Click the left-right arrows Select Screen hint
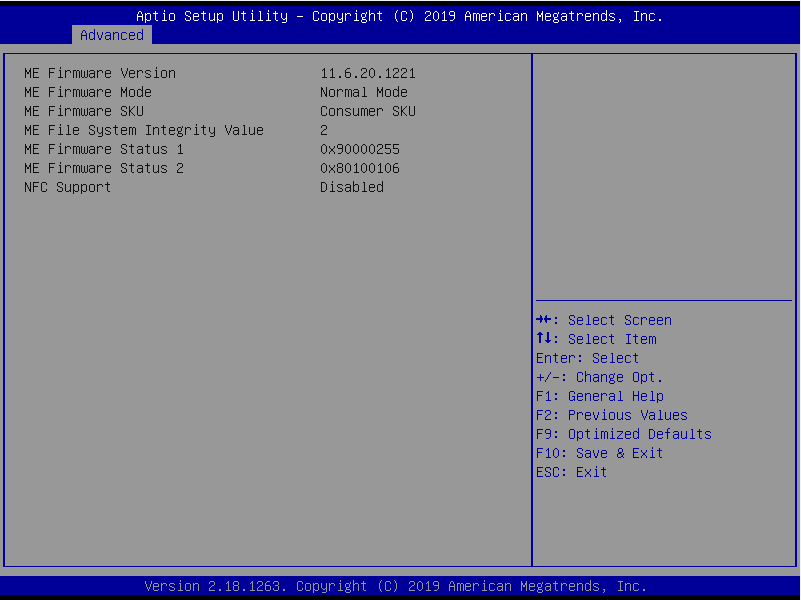Image resolution: width=801 pixels, height=600 pixels. pos(604,320)
